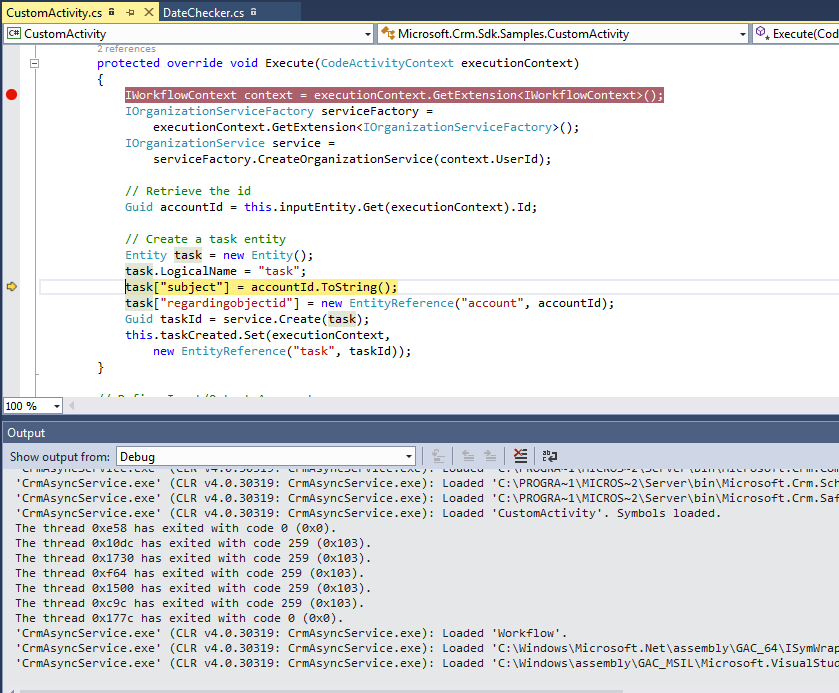Click the highlighted IWorkflowContext breakpoint line
This screenshot has height=693, width=839.
(x=394, y=95)
